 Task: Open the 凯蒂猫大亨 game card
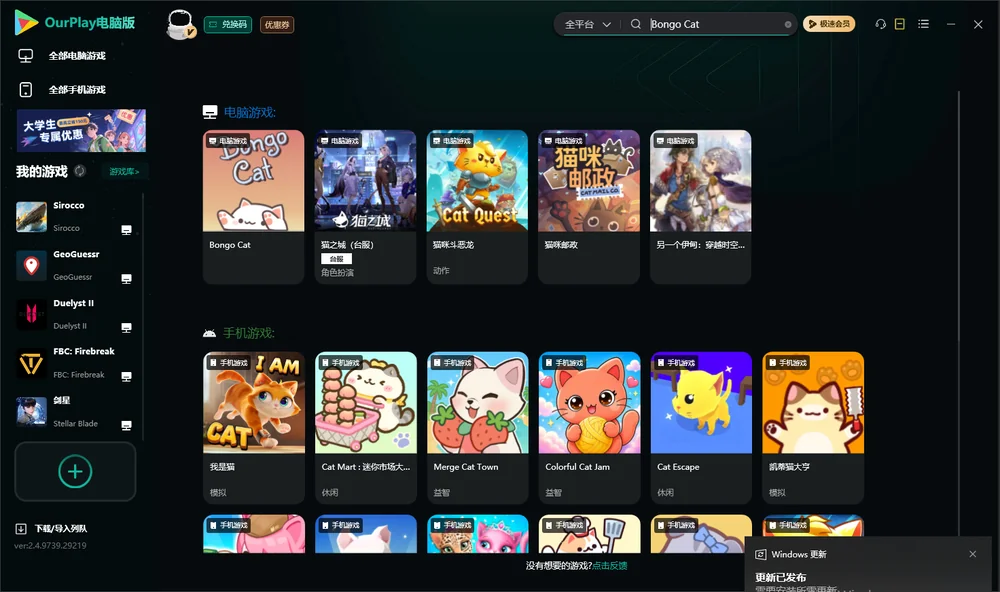(x=813, y=428)
